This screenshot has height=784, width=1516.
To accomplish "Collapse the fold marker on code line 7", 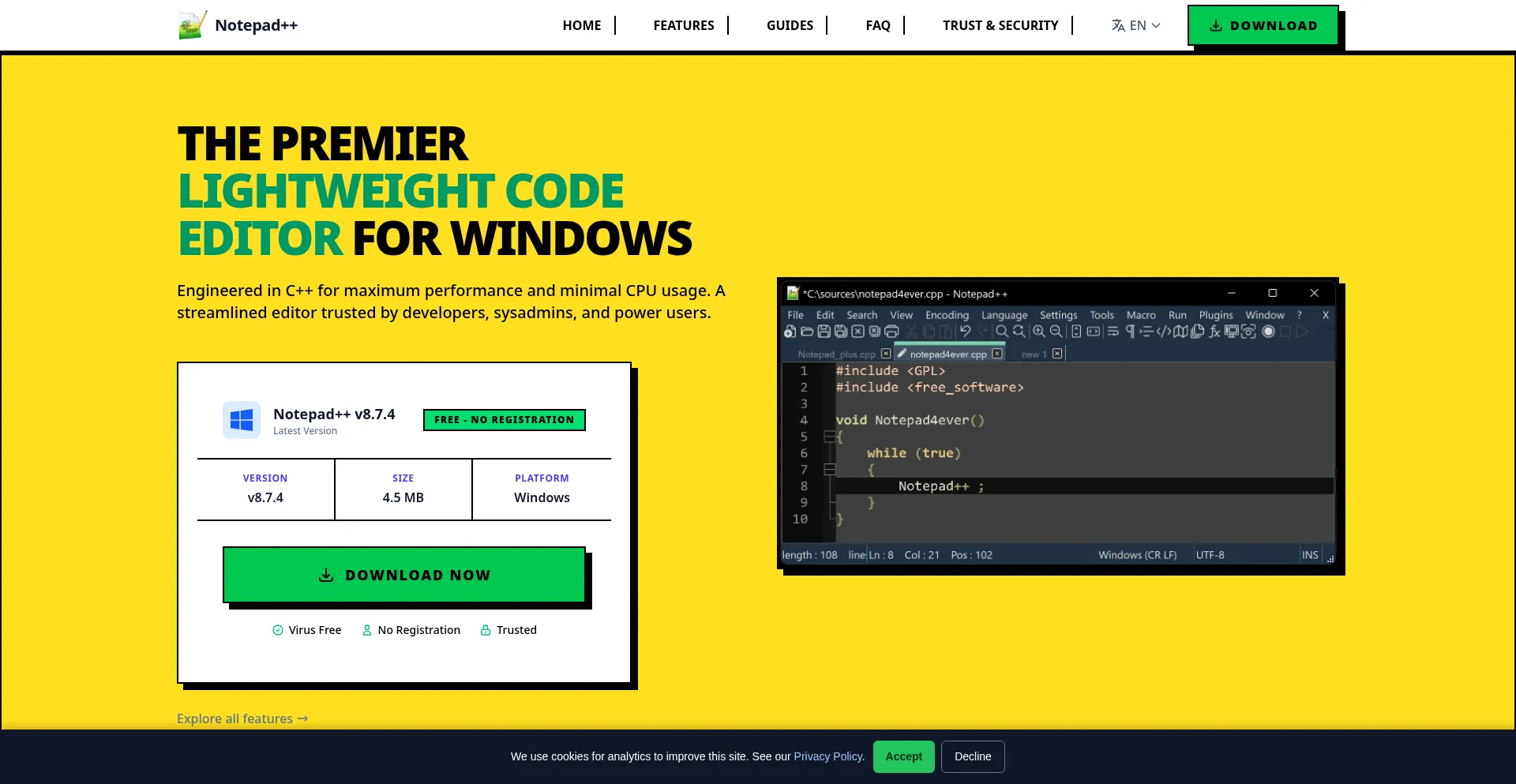I will click(829, 470).
